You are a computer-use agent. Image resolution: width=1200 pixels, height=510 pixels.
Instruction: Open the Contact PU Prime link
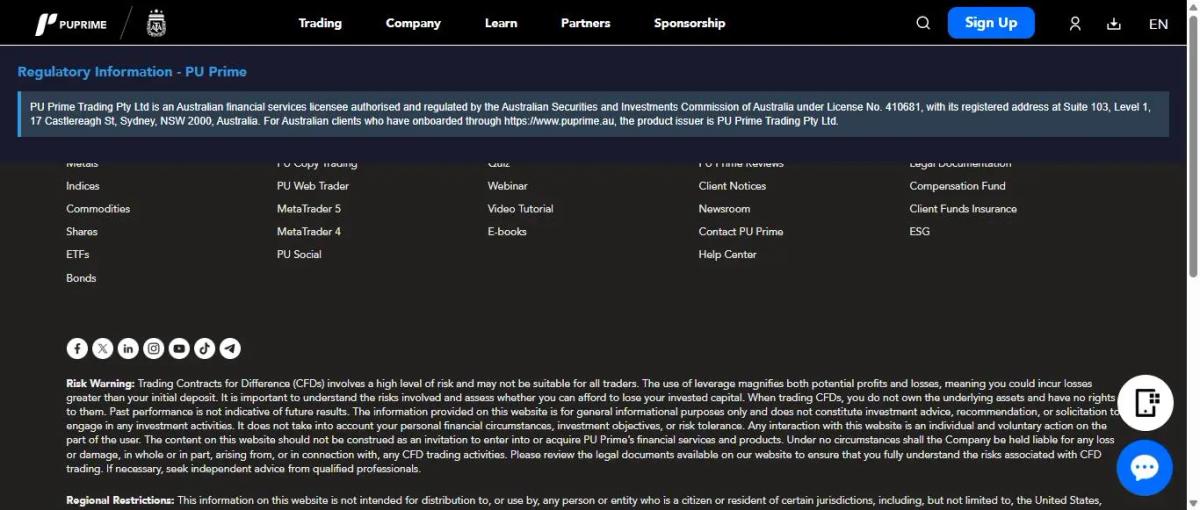[x=741, y=232]
